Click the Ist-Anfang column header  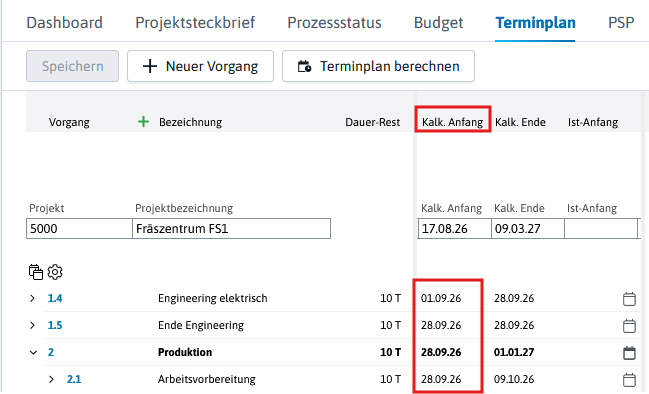pos(593,122)
